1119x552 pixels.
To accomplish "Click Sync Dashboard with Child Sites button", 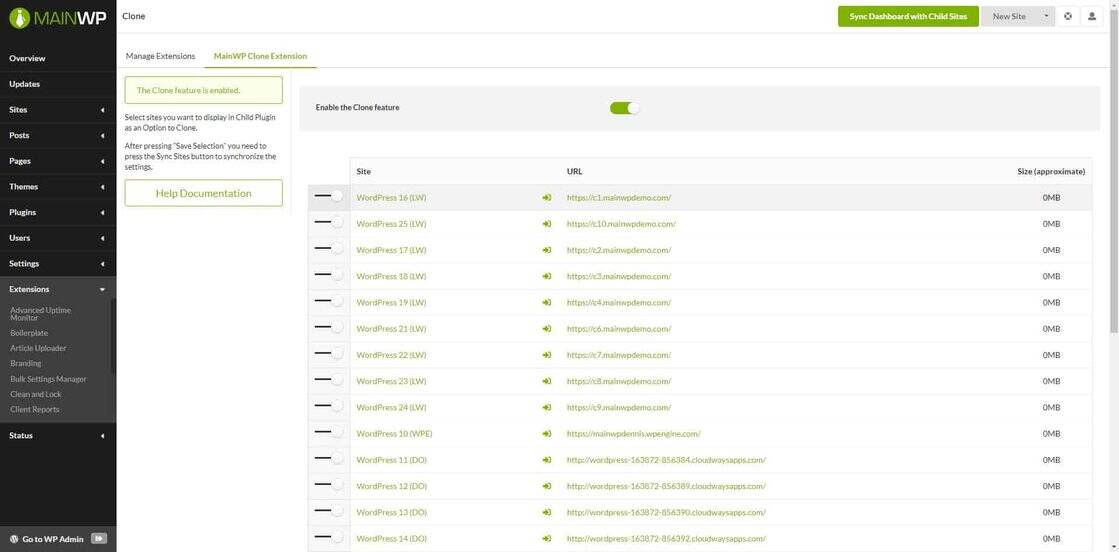I will pyautogui.click(x=908, y=16).
